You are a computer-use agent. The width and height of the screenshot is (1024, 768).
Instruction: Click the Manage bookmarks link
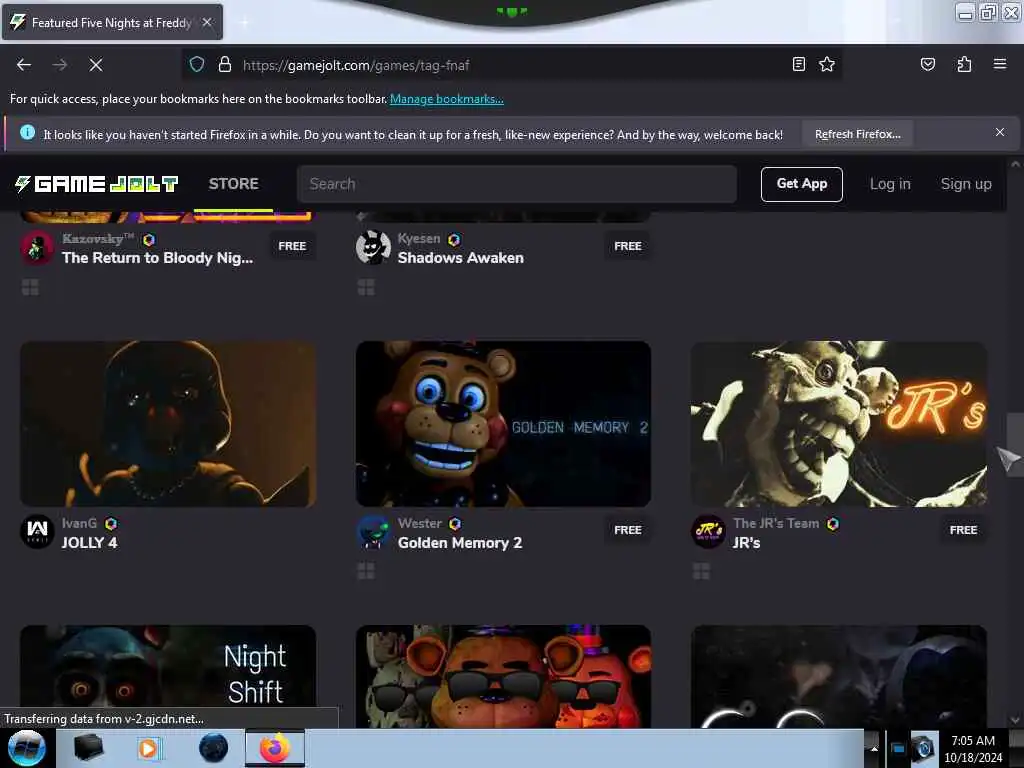point(447,99)
